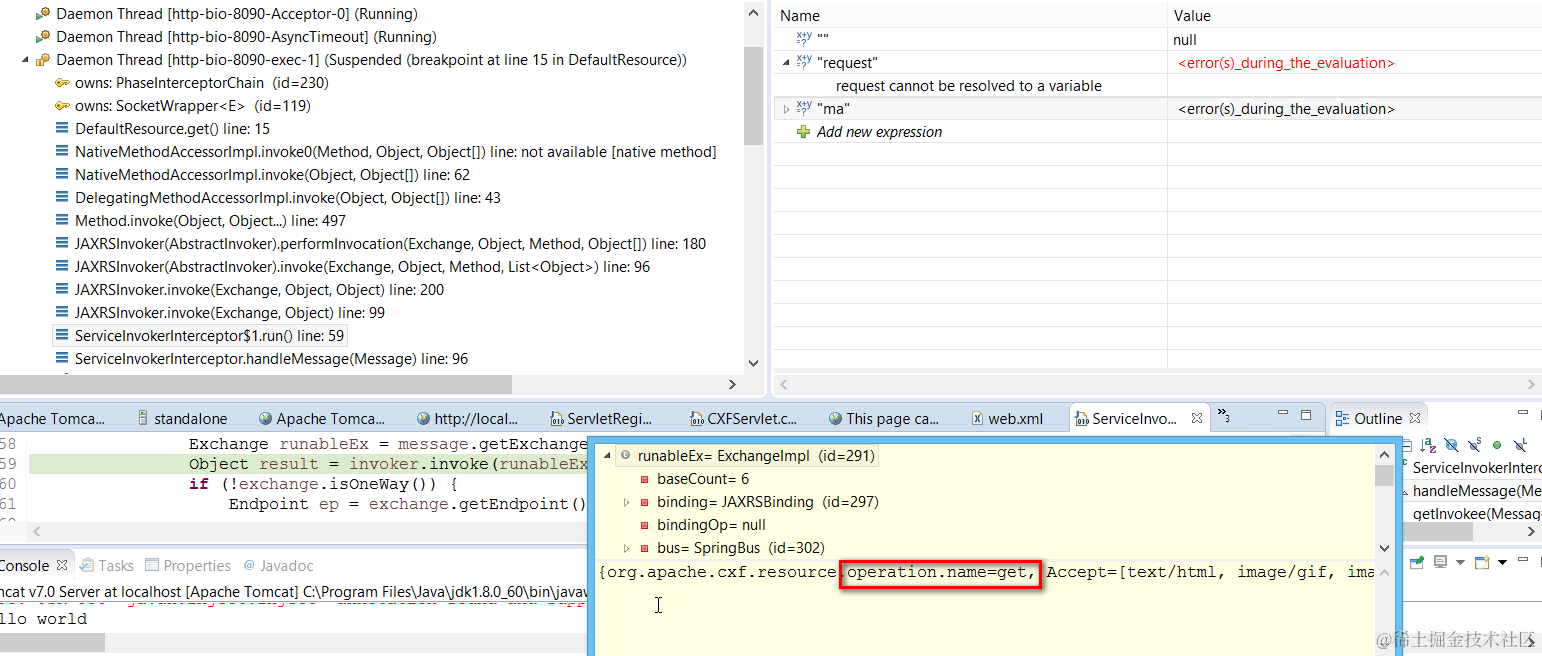Click the Value column header in Expressions
Screen dimensions: 1542x656
pyautogui.click(x=1355, y=16)
